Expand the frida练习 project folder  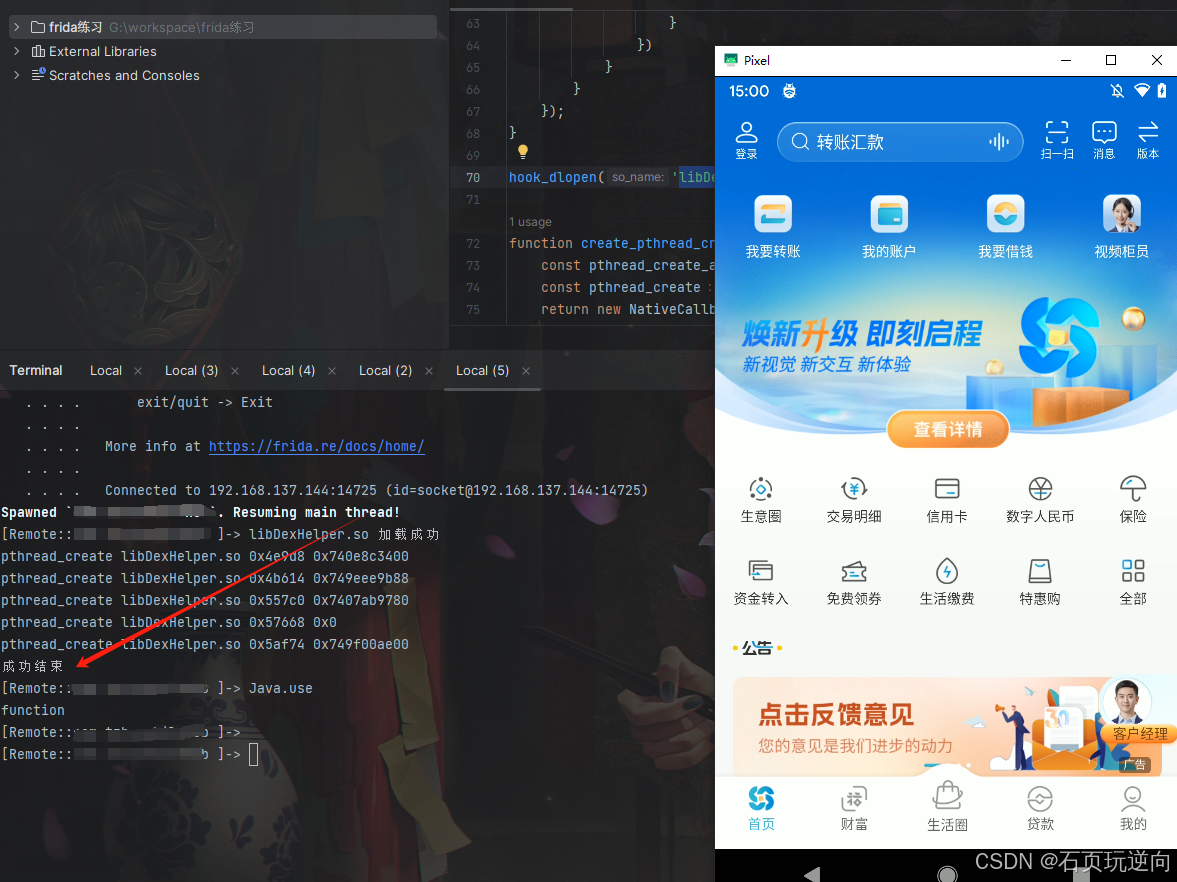(17, 27)
